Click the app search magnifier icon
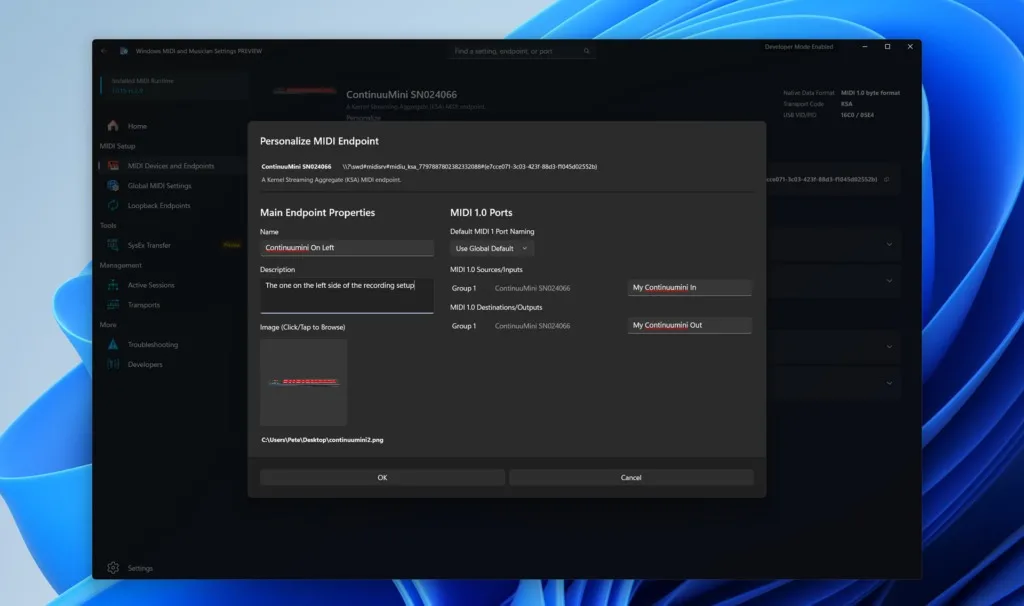Screen dimensions: 1024x606 click(586, 50)
